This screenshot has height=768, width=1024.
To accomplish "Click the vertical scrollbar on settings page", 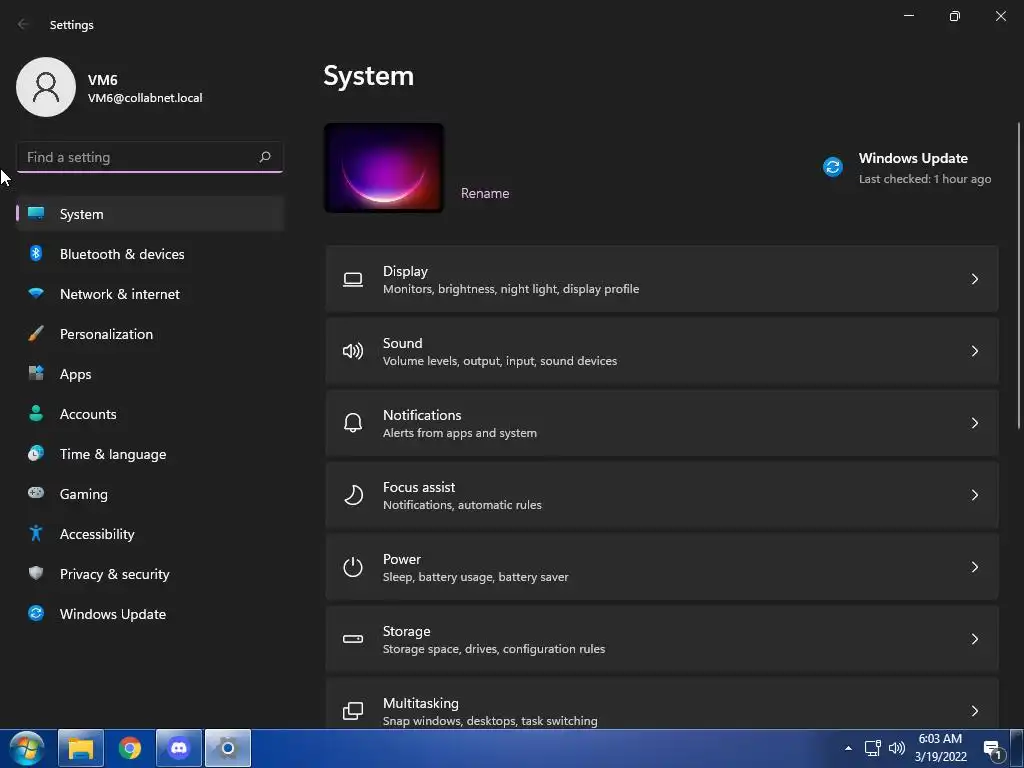I will 1018,276.
